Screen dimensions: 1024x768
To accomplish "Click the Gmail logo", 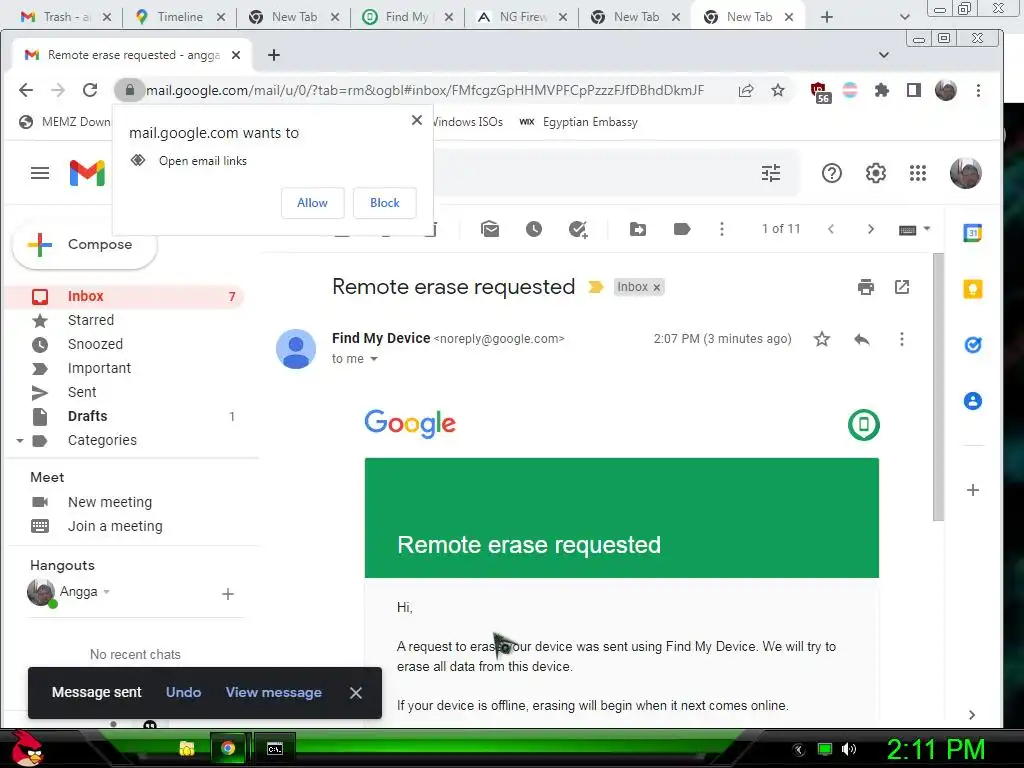I will pyautogui.click(x=87, y=173).
